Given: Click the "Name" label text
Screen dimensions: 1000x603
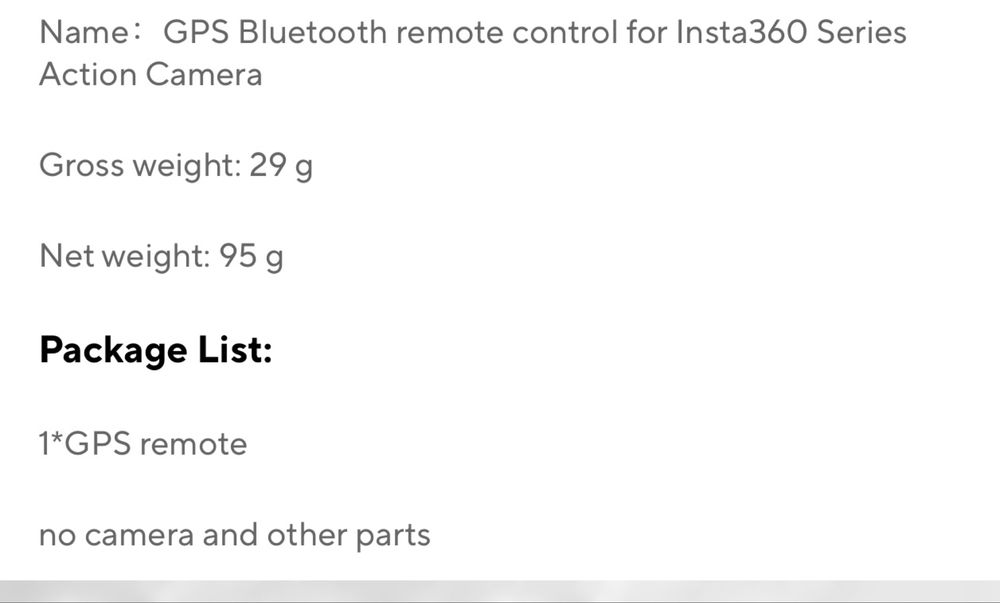Looking at the screenshot, I should tap(84, 32).
